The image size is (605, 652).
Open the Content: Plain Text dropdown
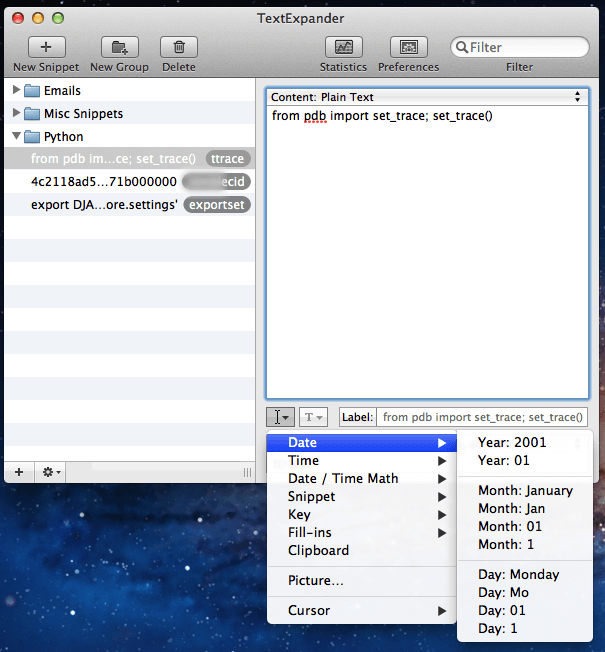point(427,97)
